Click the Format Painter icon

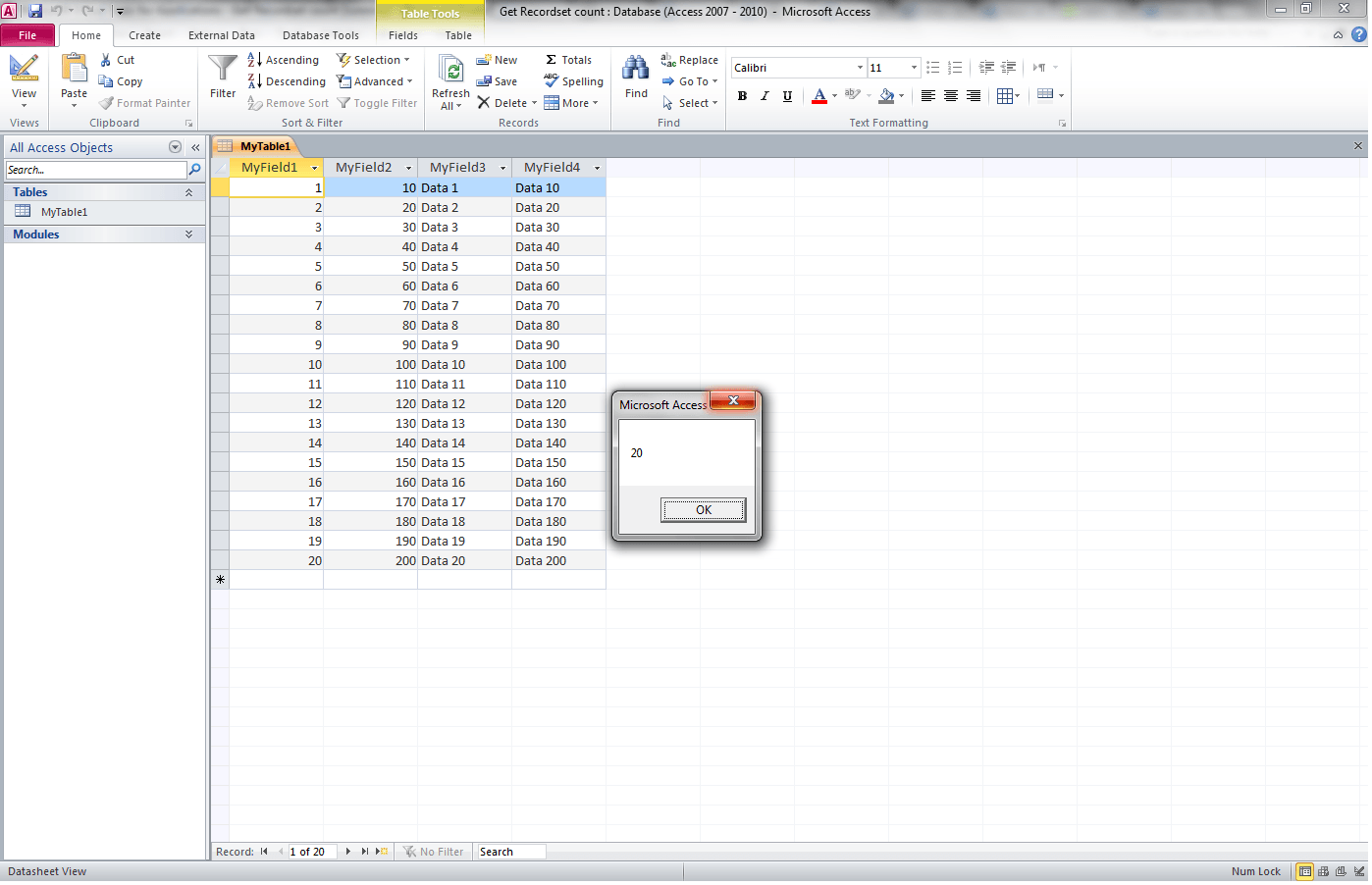pyautogui.click(x=108, y=103)
